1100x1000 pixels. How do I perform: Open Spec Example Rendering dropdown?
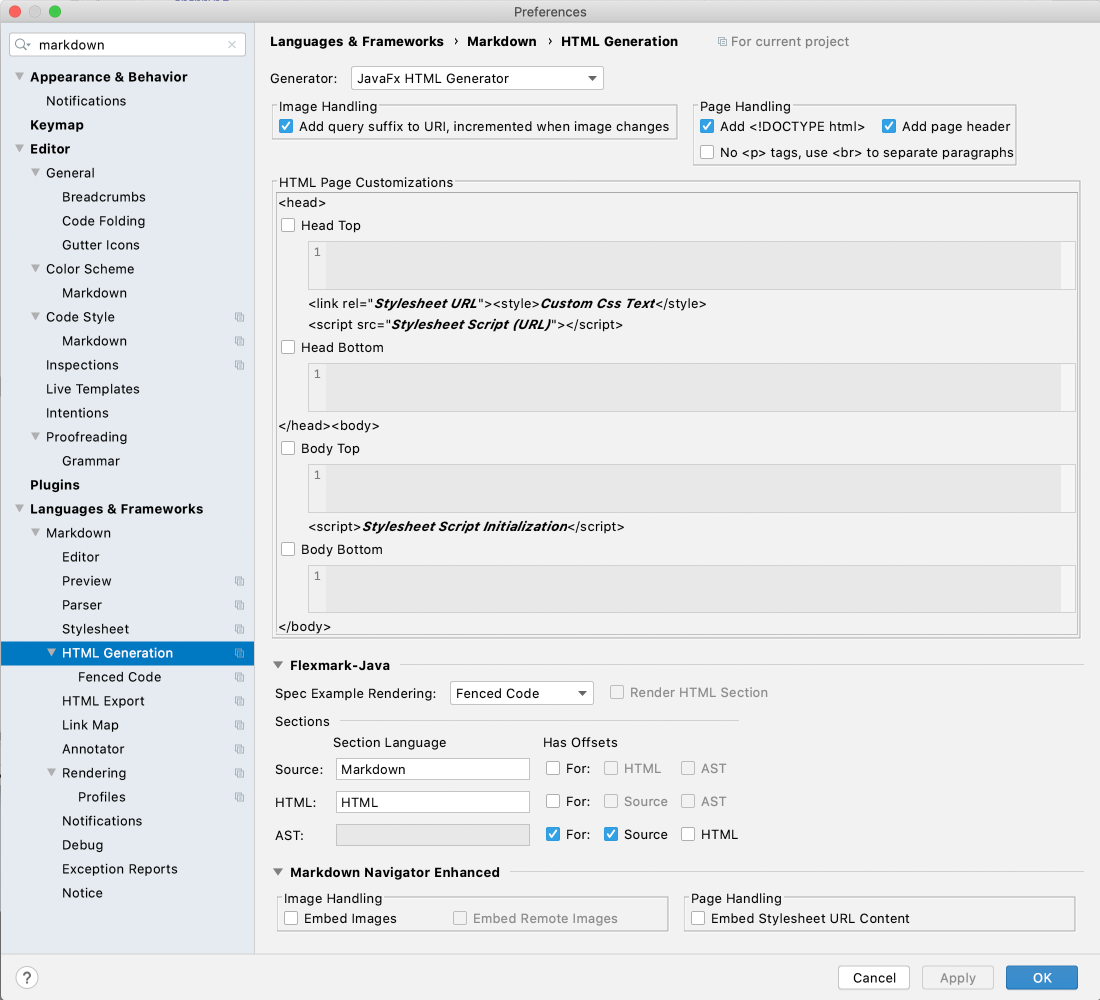click(521, 693)
